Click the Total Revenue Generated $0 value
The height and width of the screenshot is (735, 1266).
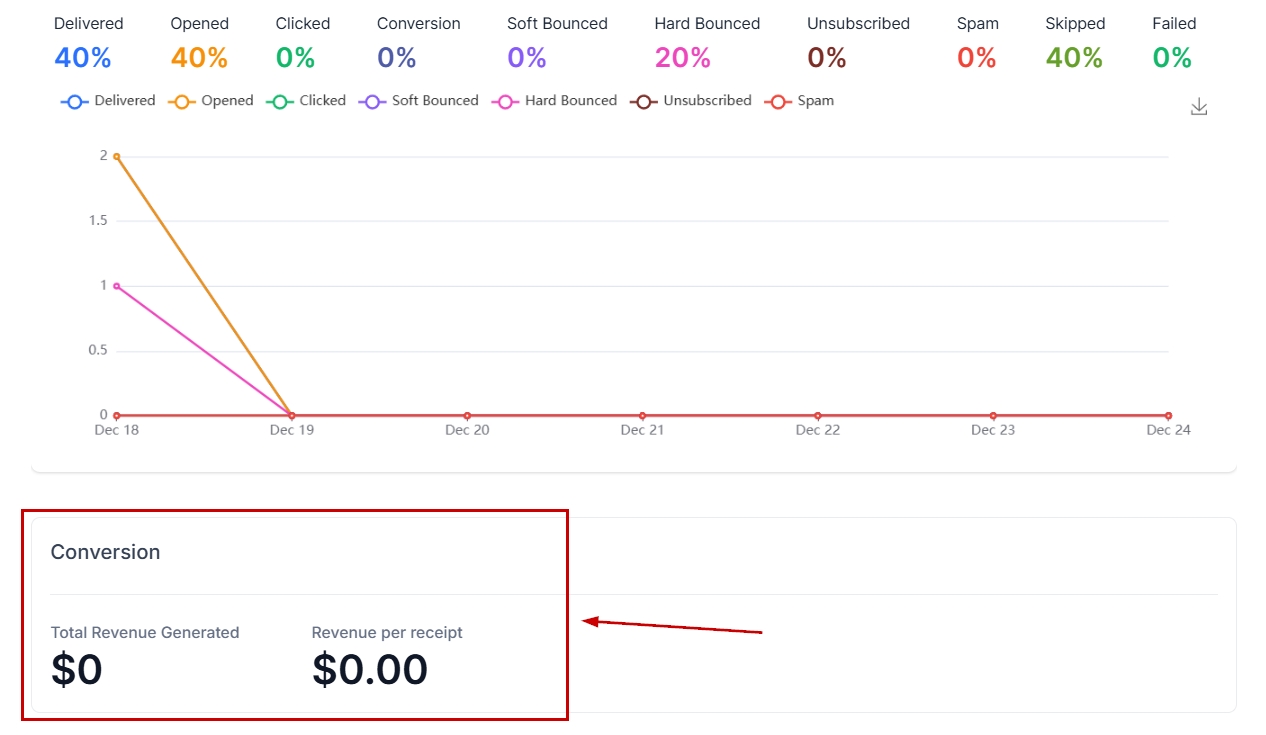click(x=77, y=670)
